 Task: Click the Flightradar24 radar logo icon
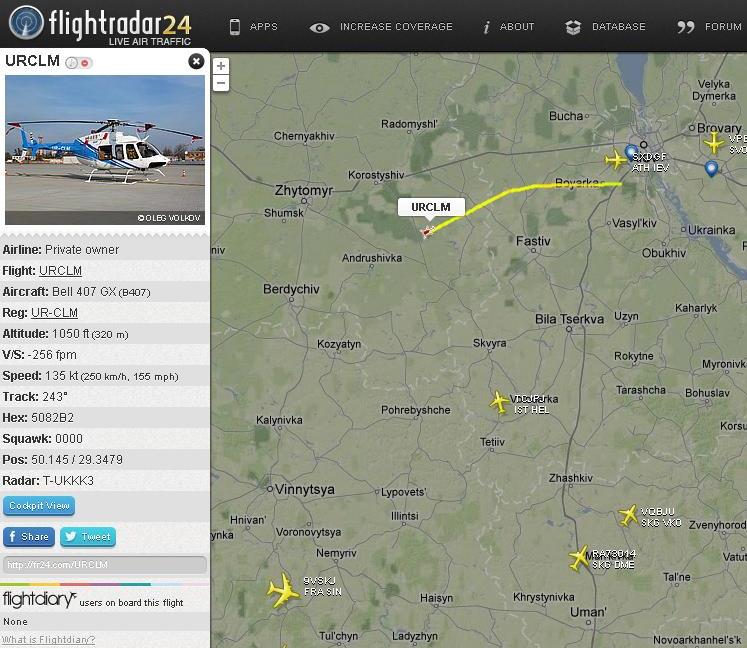[26, 22]
